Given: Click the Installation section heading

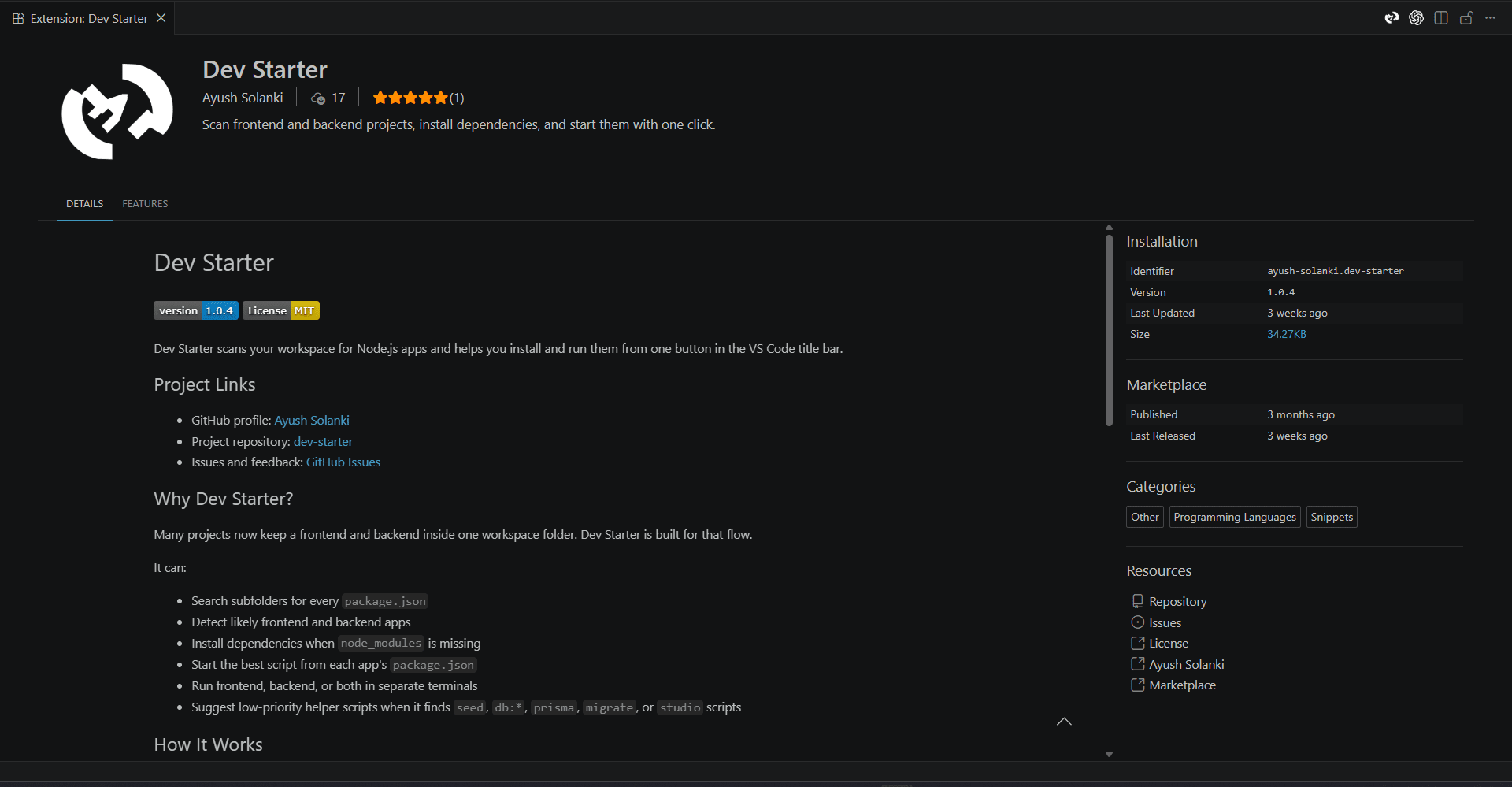Looking at the screenshot, I should point(1162,241).
